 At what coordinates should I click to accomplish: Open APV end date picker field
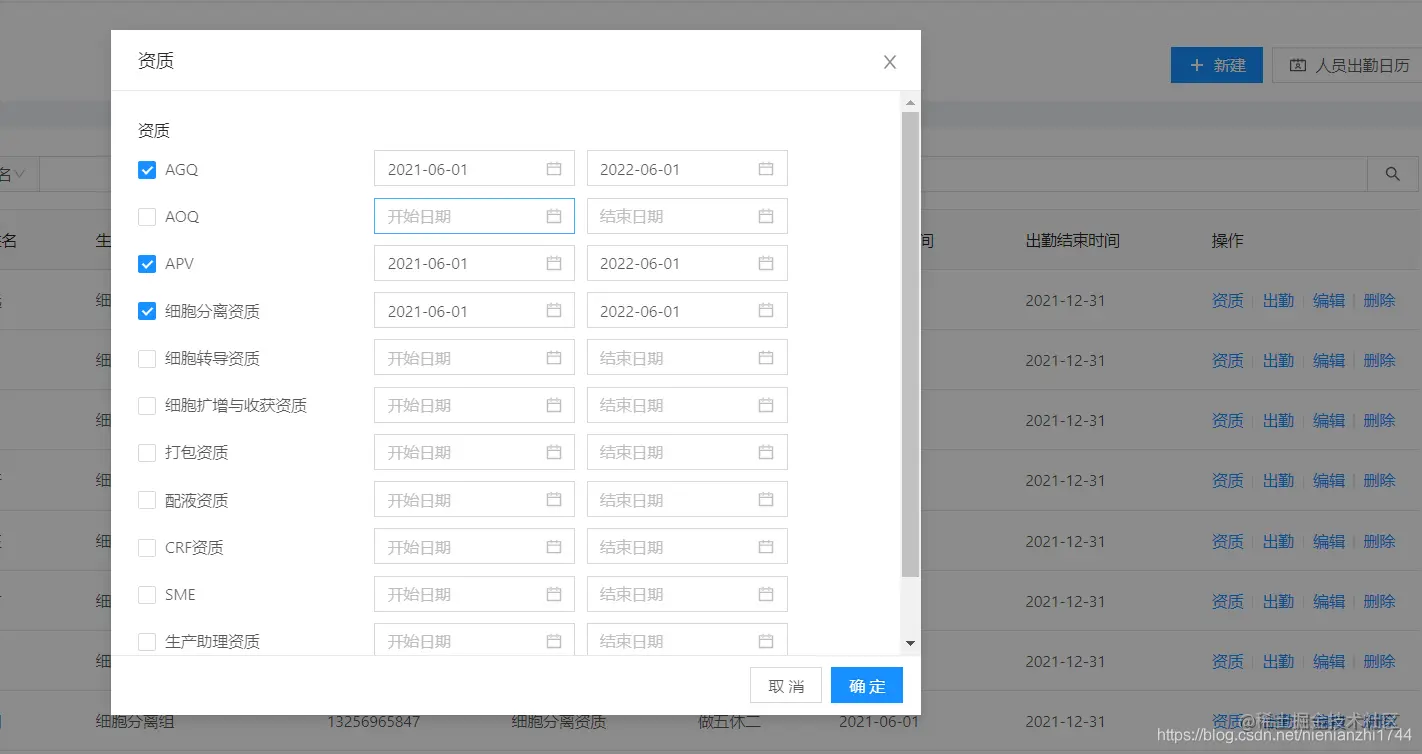point(687,263)
